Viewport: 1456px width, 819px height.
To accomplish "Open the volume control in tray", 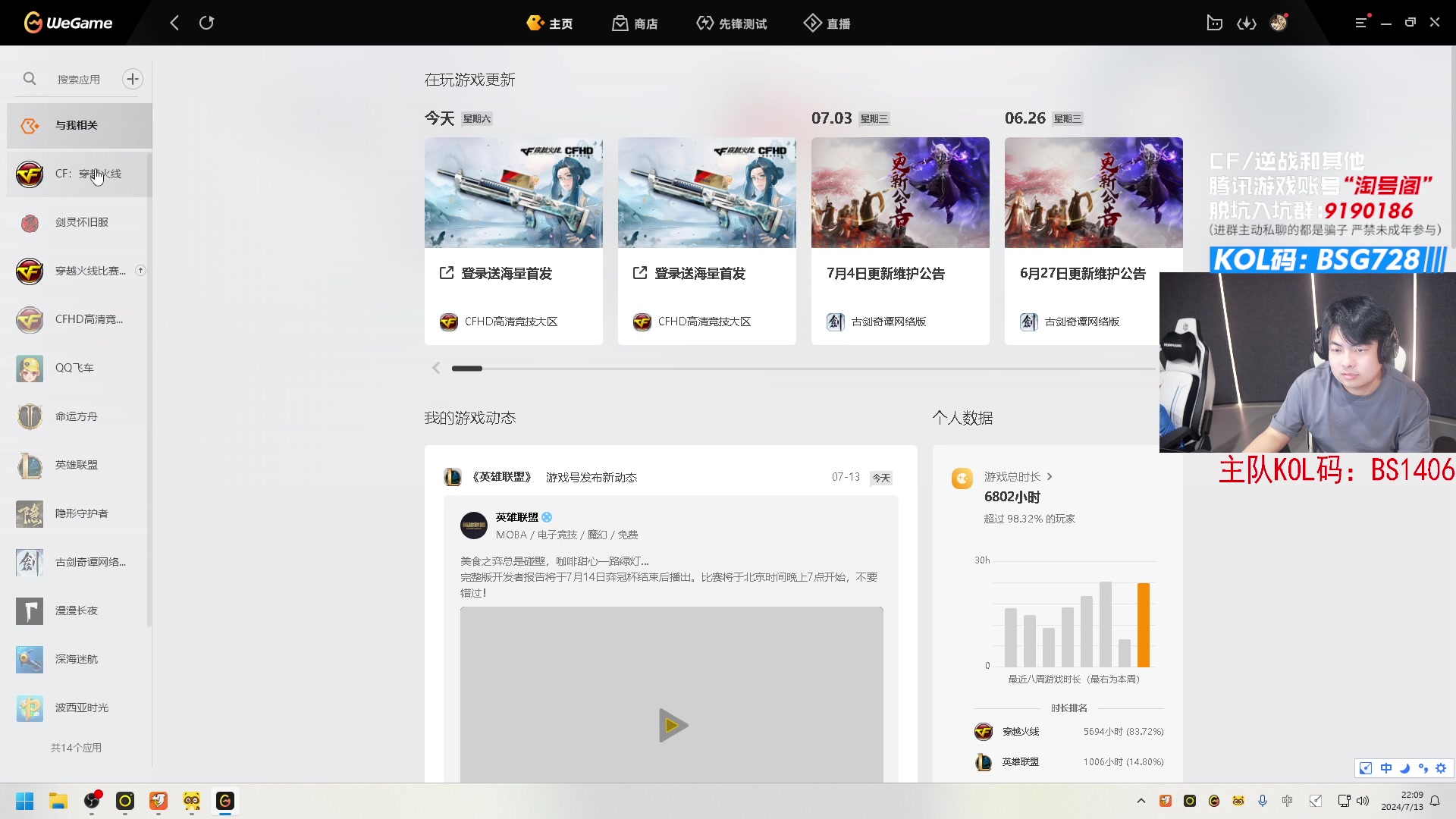I will coord(1363,801).
